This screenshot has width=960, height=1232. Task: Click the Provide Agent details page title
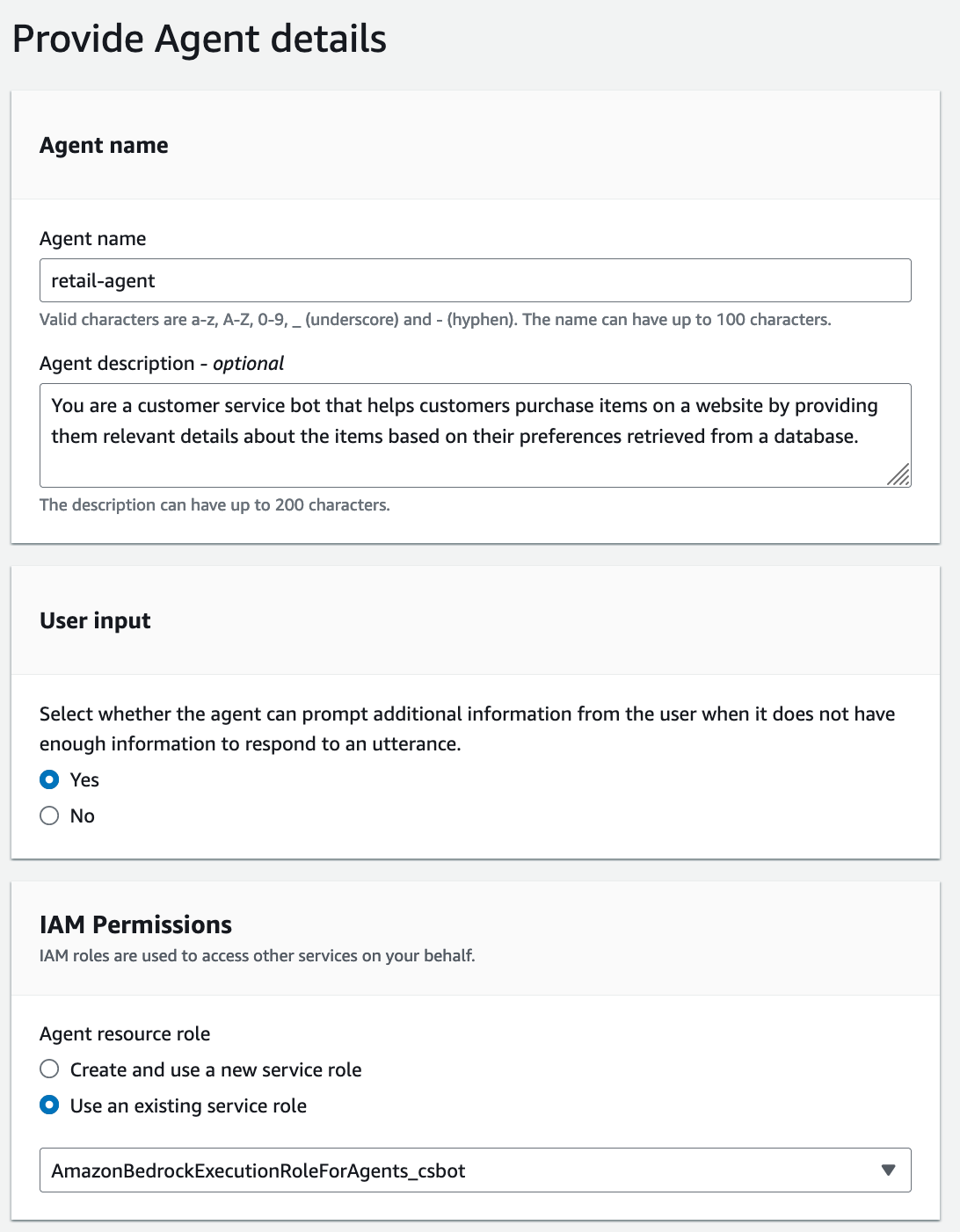pyautogui.click(x=200, y=40)
